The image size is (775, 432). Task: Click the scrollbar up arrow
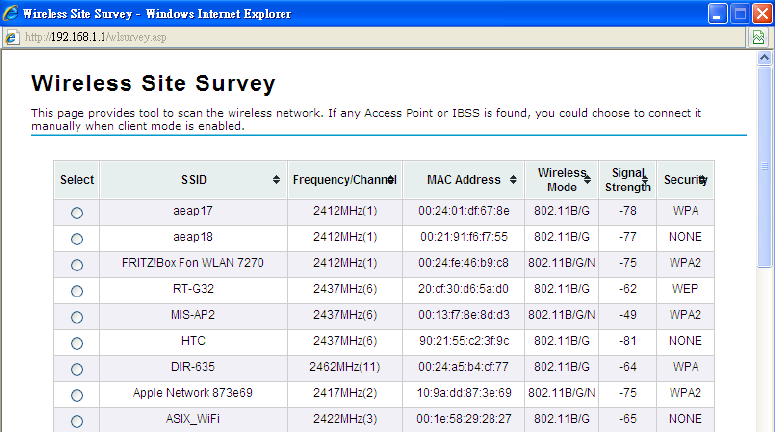(766, 57)
